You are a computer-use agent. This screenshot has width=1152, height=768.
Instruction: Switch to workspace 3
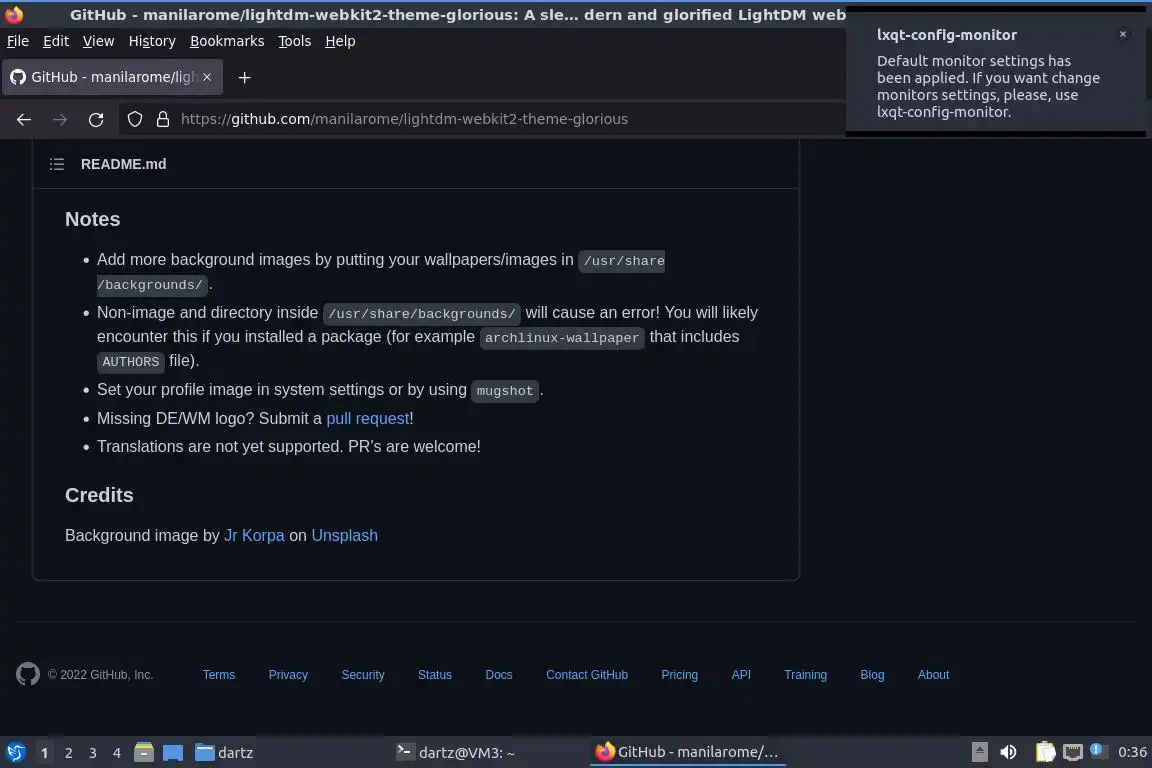tap(93, 753)
